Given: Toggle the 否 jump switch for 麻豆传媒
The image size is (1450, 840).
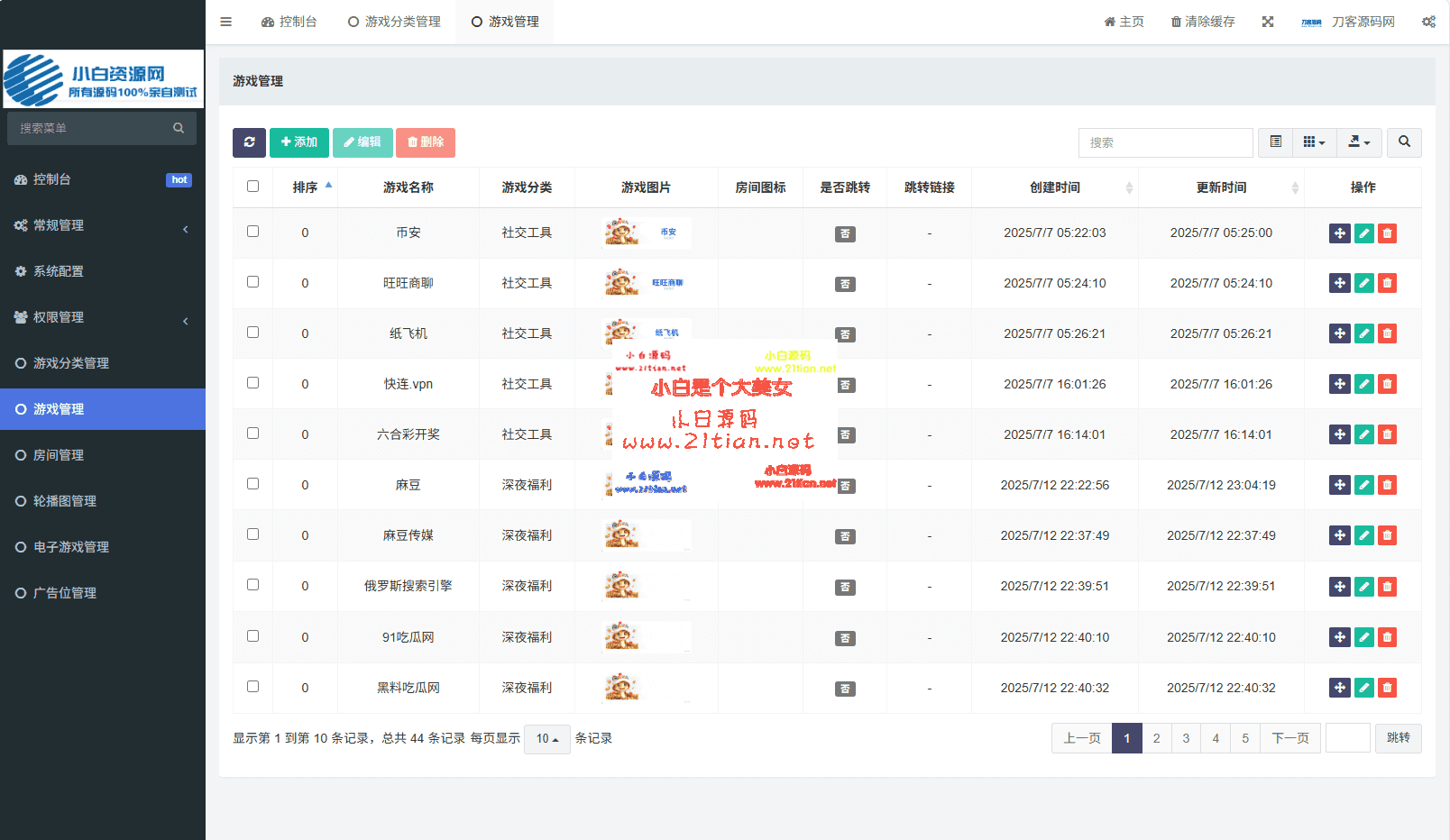Looking at the screenshot, I should point(845,536).
